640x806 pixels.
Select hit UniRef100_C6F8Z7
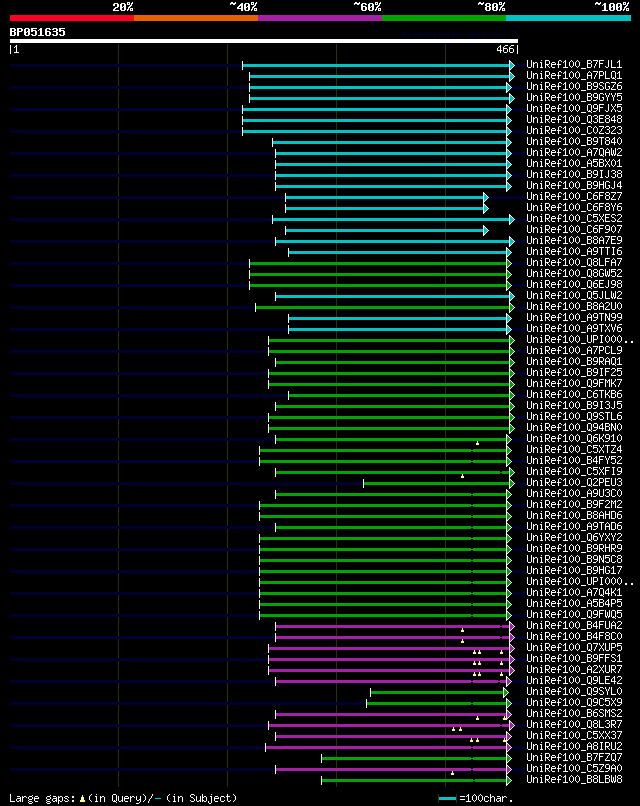point(574,196)
